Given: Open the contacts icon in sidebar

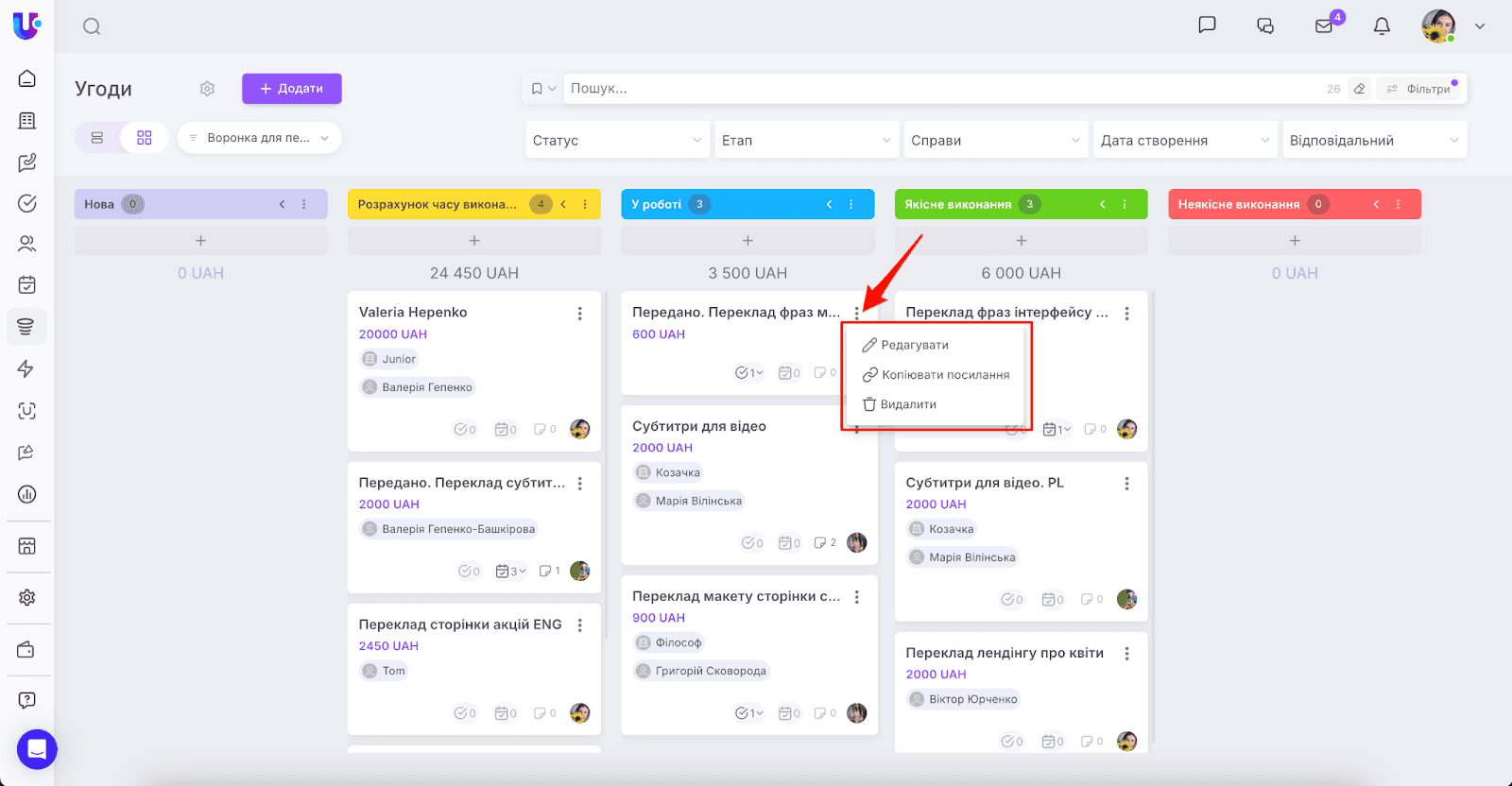Looking at the screenshot, I should coord(27,244).
